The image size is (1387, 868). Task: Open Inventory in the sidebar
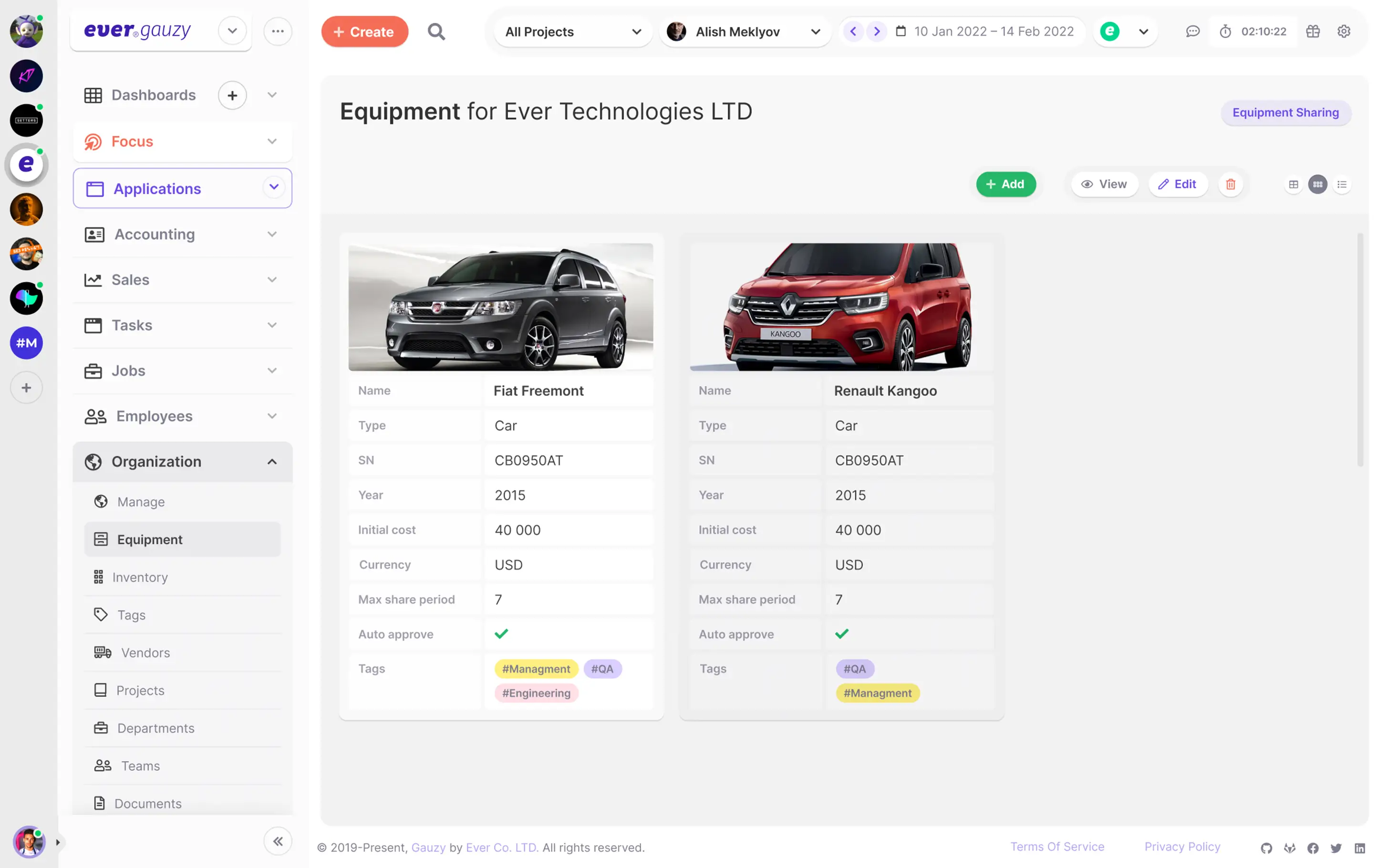point(139,577)
